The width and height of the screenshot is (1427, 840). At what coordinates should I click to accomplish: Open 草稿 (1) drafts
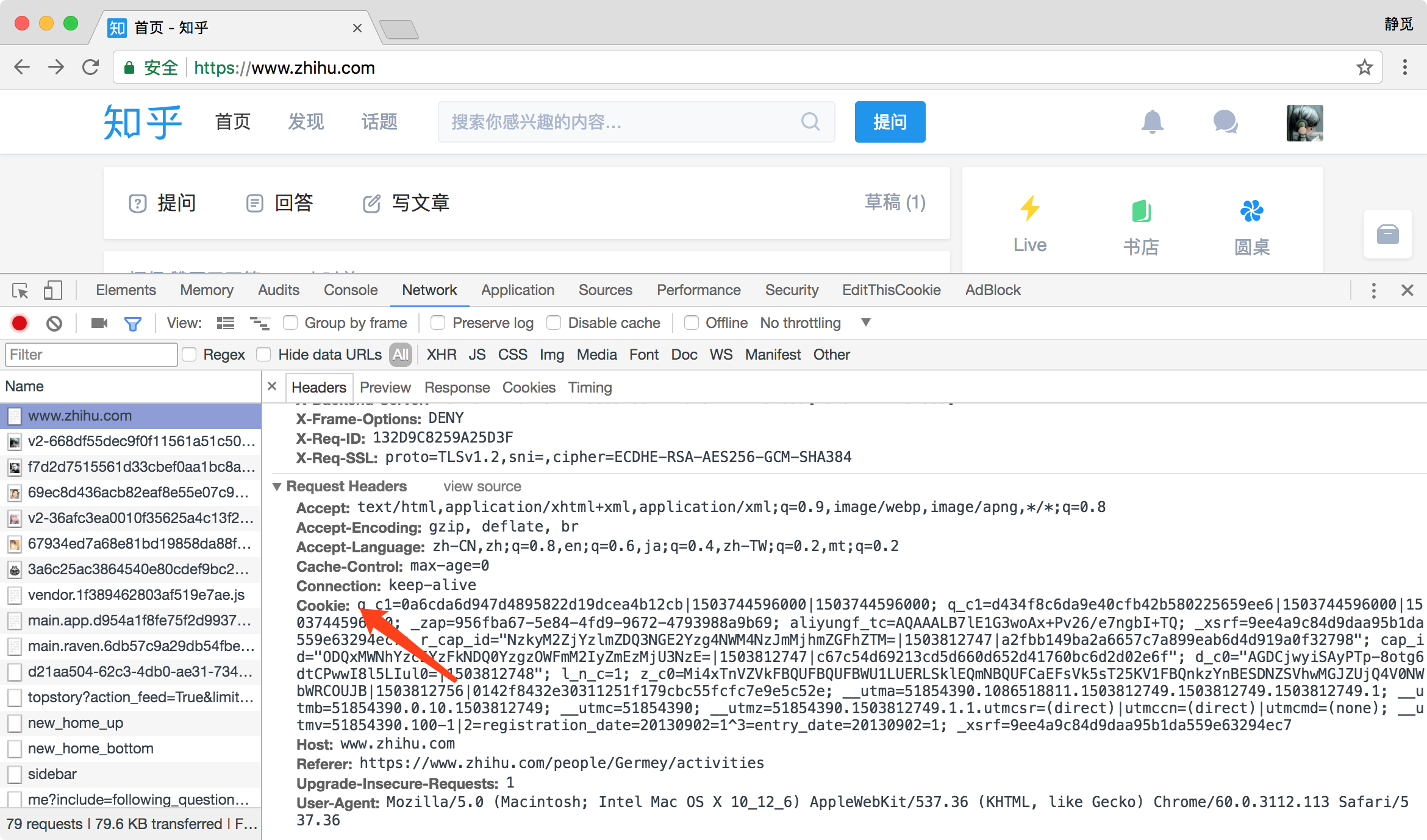point(895,202)
